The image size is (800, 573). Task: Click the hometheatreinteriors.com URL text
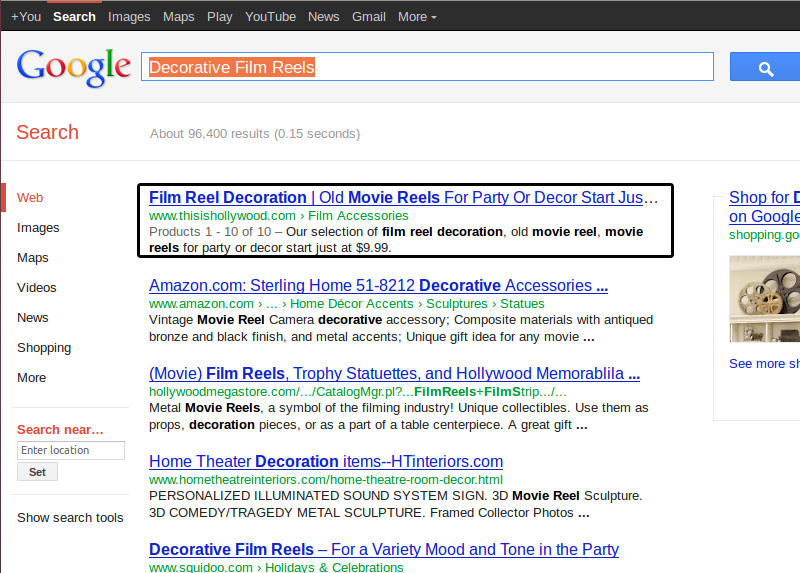tap(326, 480)
